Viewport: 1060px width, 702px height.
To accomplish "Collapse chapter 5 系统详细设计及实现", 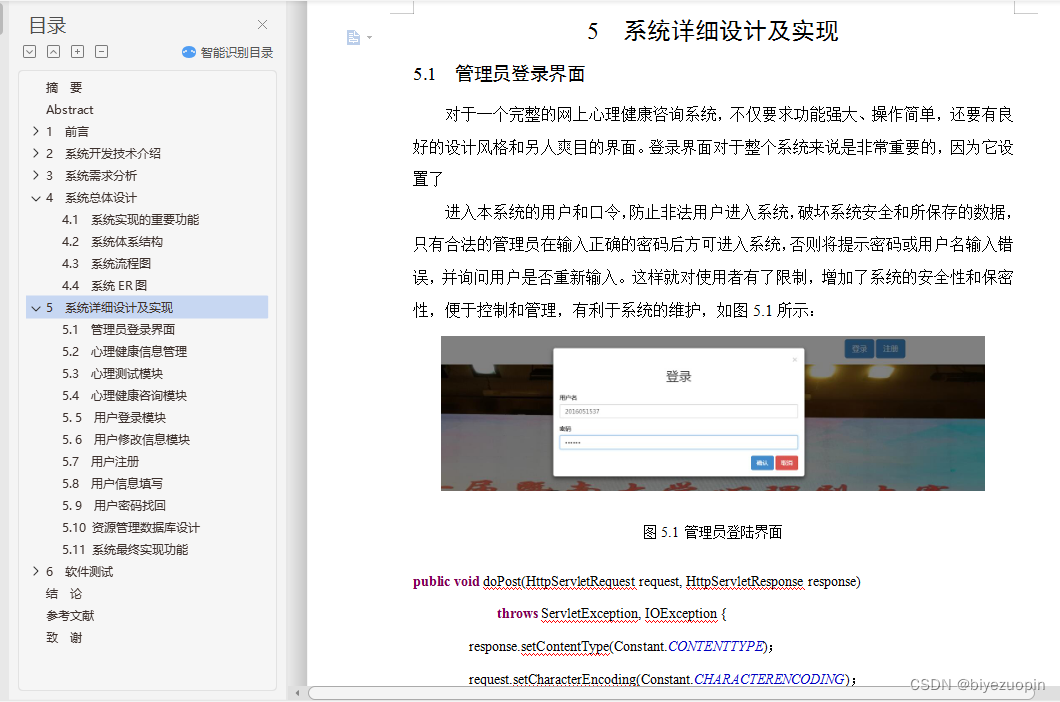I will tap(36, 308).
